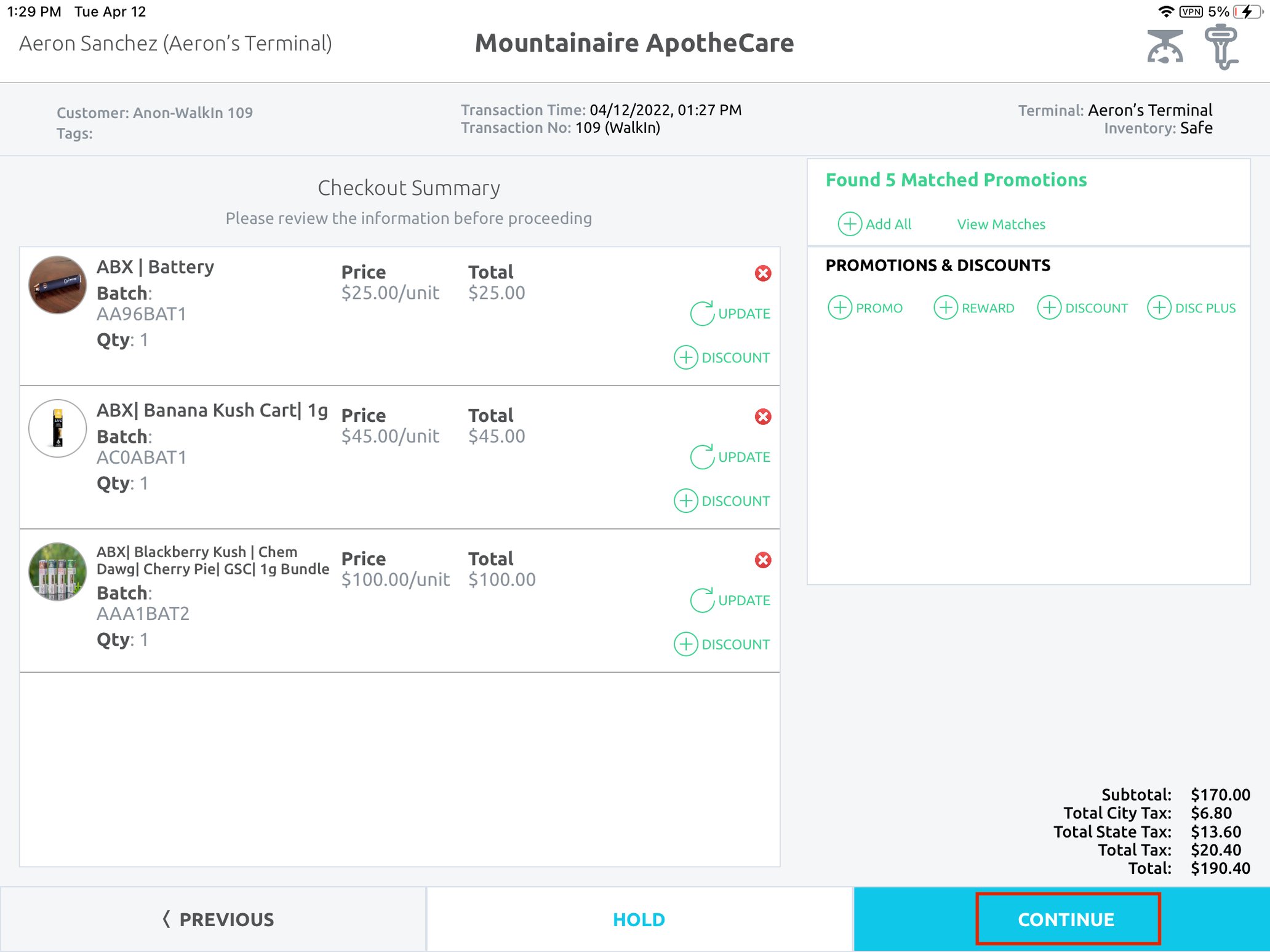Open the barcode scanner icon
Screen dimensions: 1270x952
pyautogui.click(x=1223, y=45)
